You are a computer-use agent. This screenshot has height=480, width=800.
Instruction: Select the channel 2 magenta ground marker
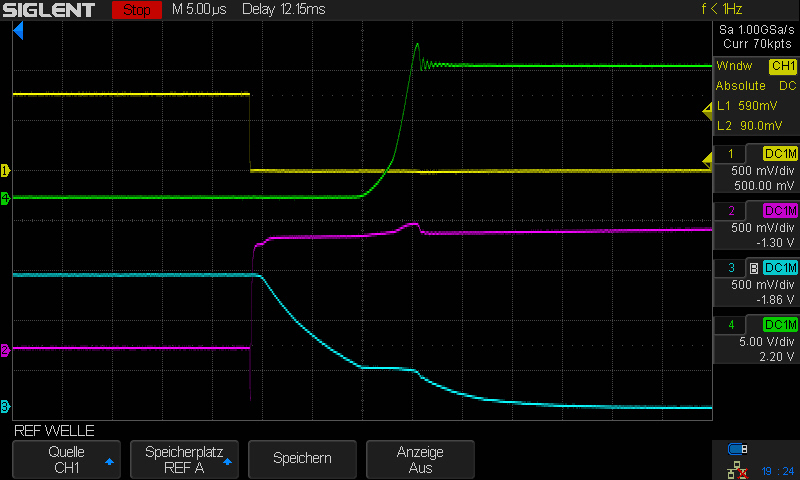(x=5, y=350)
